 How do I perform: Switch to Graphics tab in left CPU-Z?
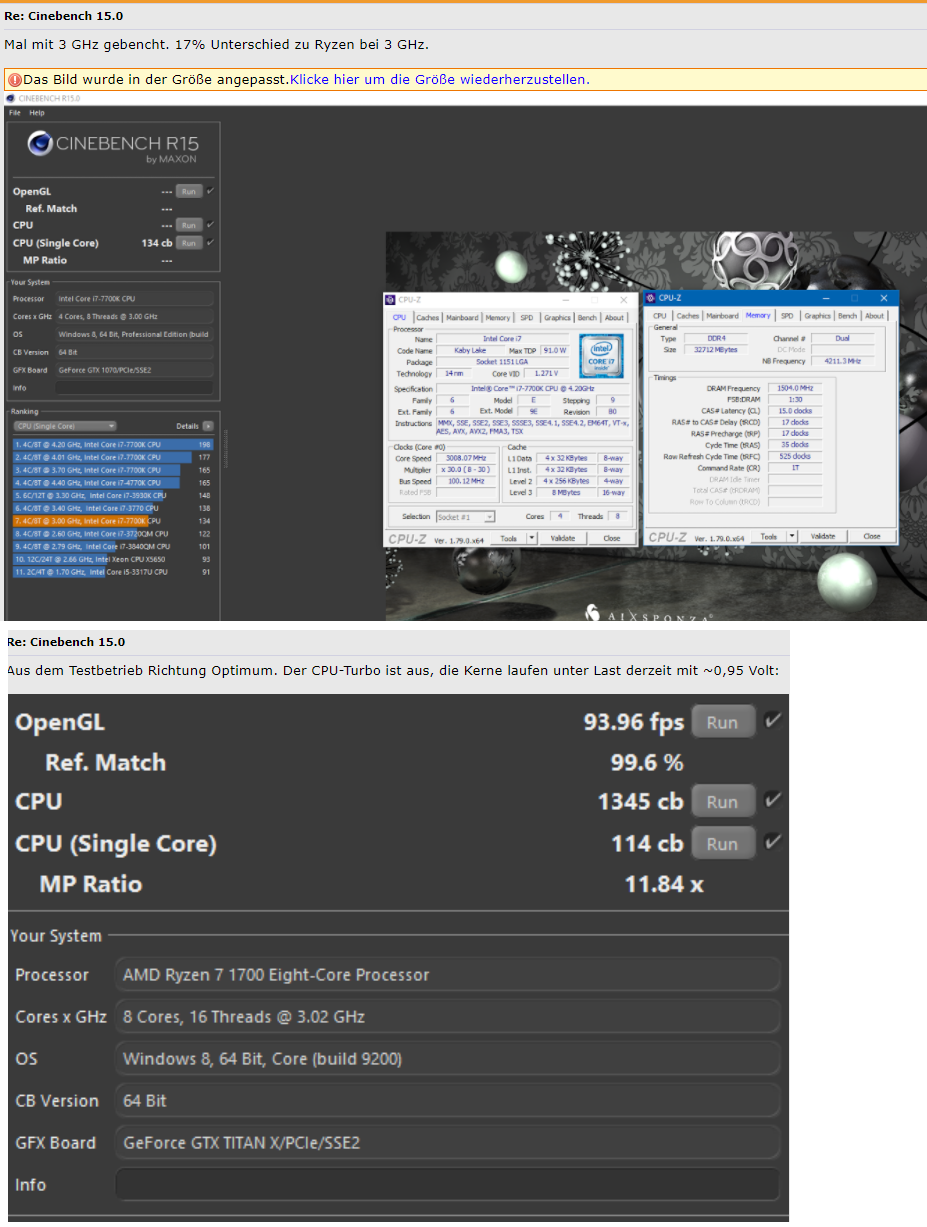coord(557,318)
